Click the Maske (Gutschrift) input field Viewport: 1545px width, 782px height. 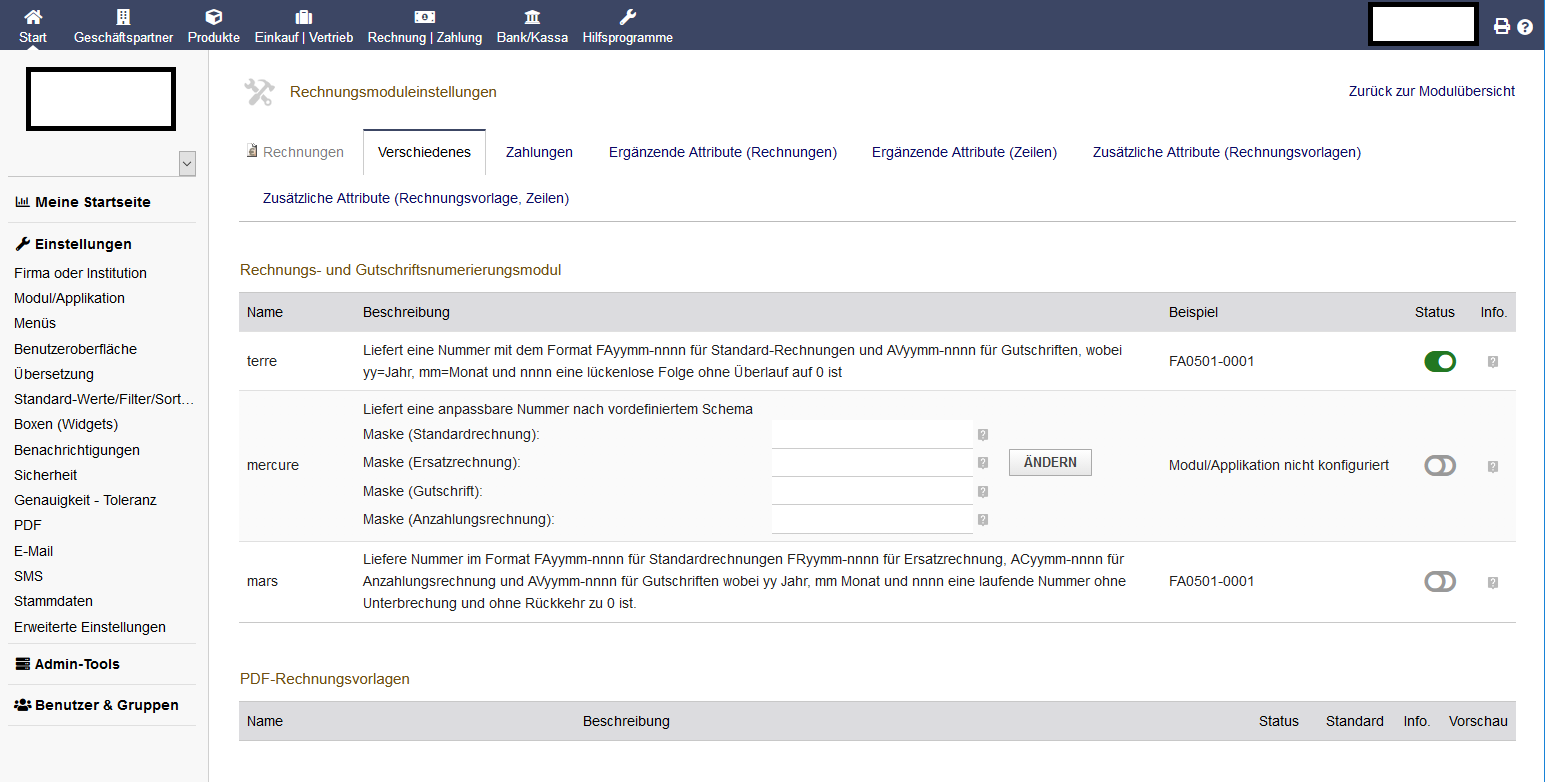(872, 491)
